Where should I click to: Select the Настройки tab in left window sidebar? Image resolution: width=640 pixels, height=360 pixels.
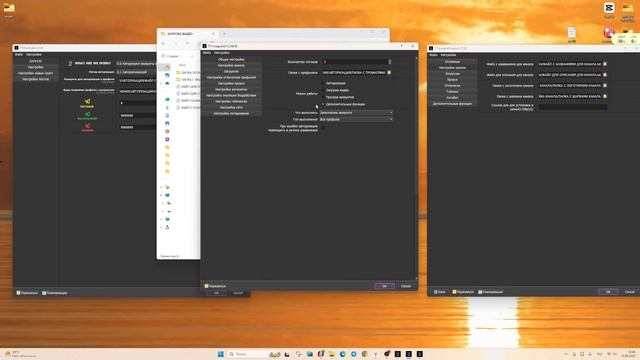(x=36, y=67)
